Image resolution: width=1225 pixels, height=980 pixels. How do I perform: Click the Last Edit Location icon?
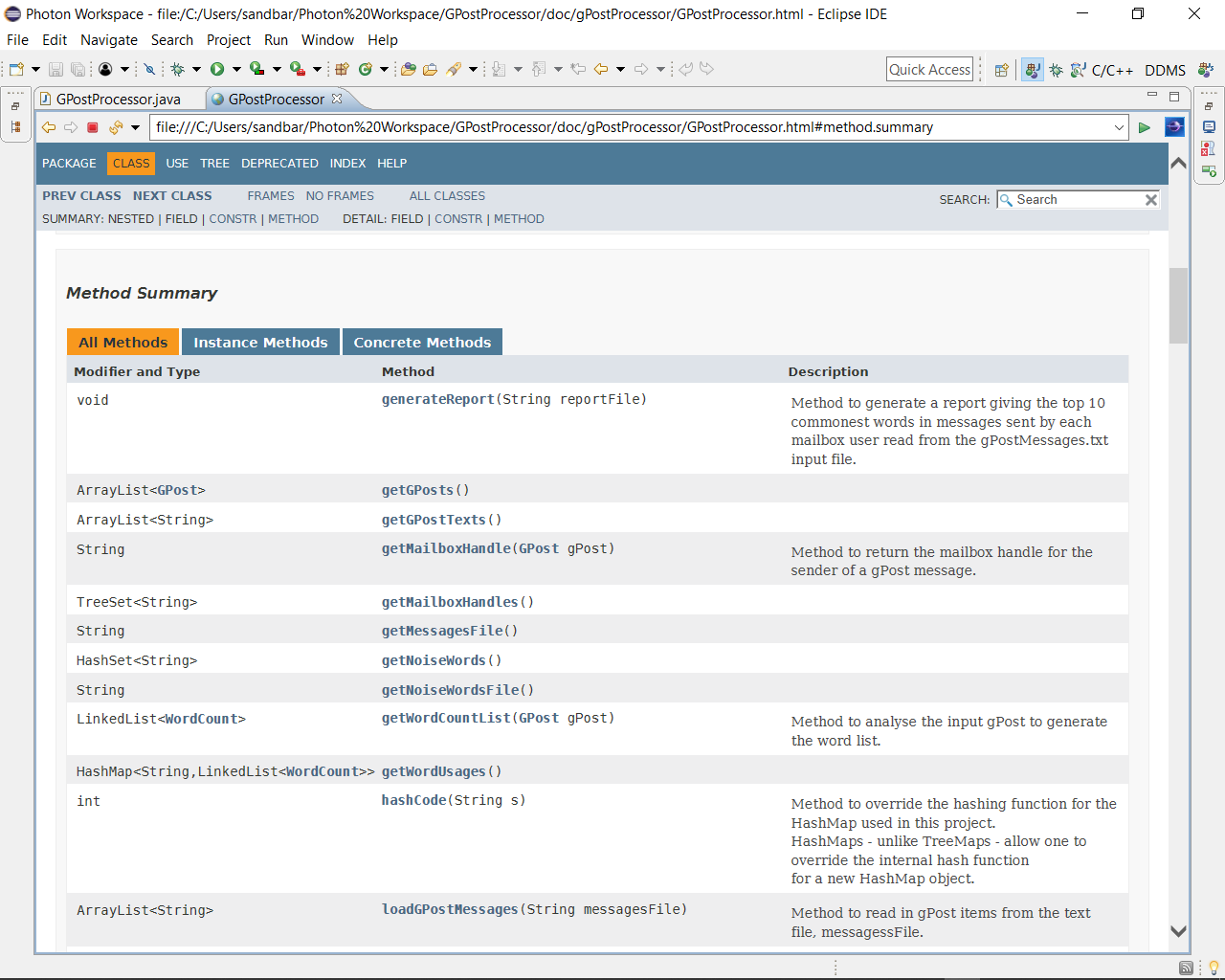click(x=578, y=69)
